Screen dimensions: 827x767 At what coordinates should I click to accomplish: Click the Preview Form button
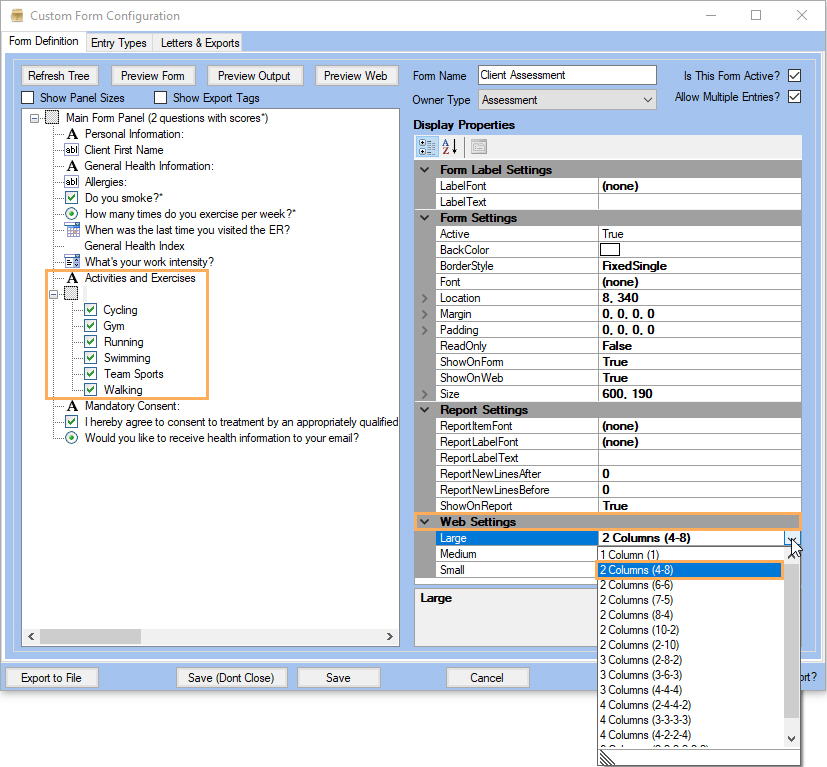153,76
